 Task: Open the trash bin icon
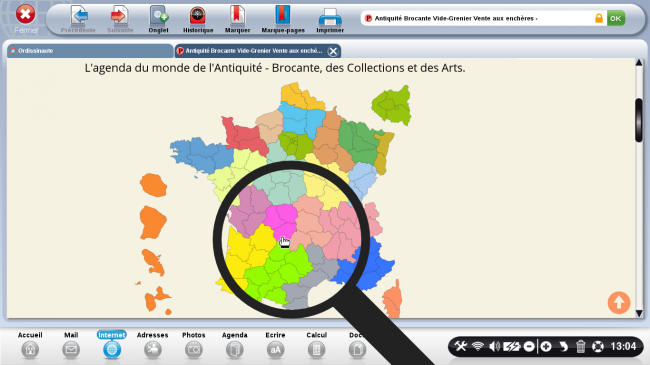(581, 346)
